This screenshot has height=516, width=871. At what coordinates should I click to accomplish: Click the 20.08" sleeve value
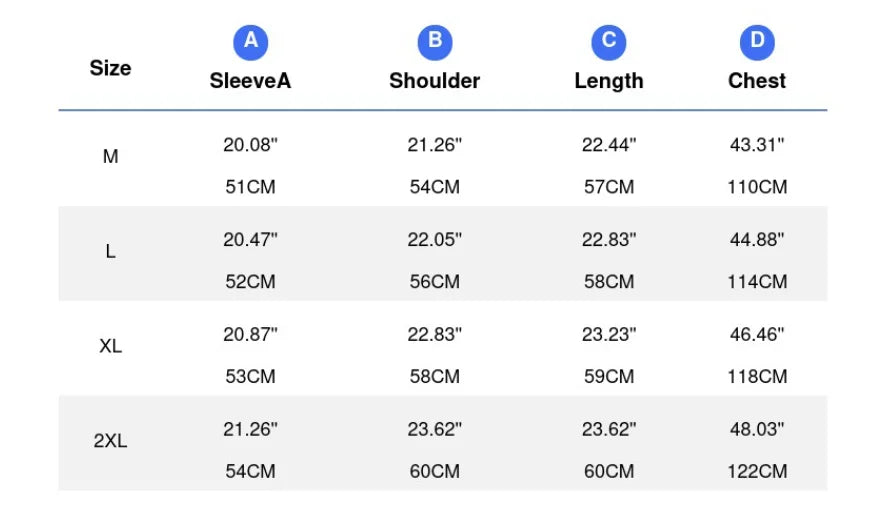tap(251, 144)
